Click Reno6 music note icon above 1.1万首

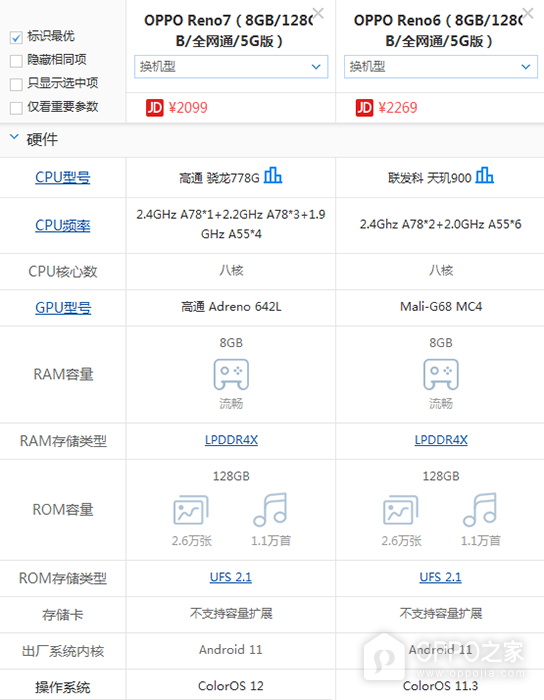click(480, 509)
